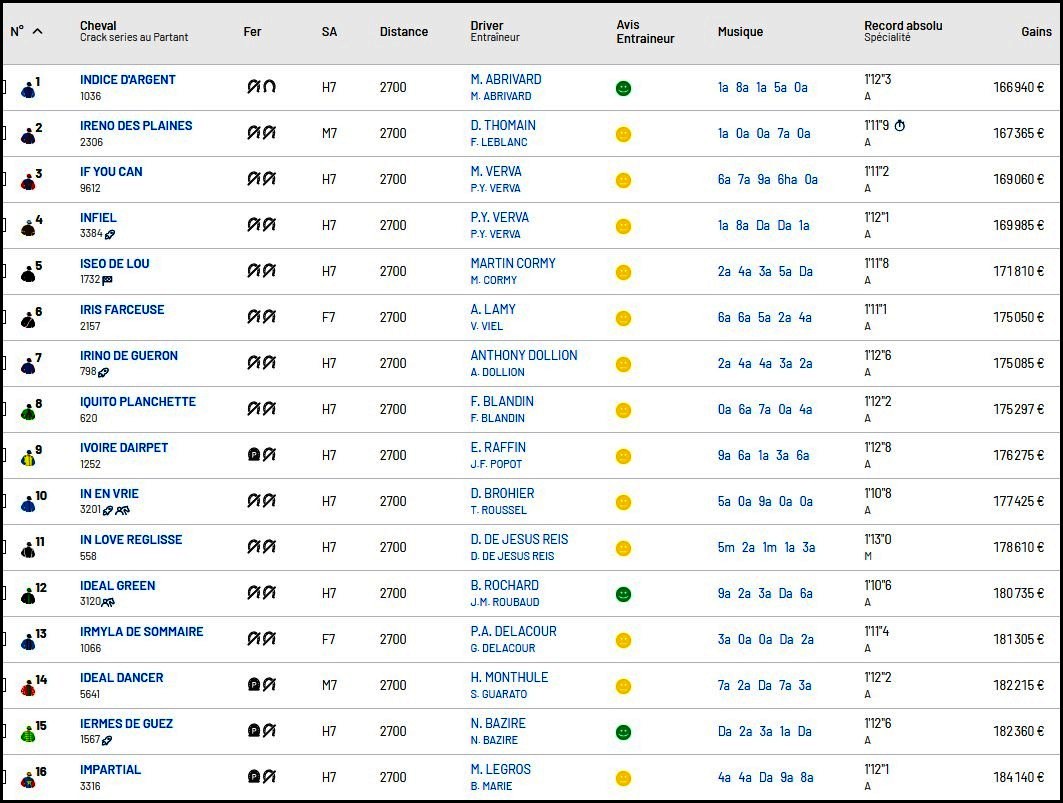Open the IMPARTIAL horse link
Viewport: 1063px width, 803px height.
pos(110,770)
